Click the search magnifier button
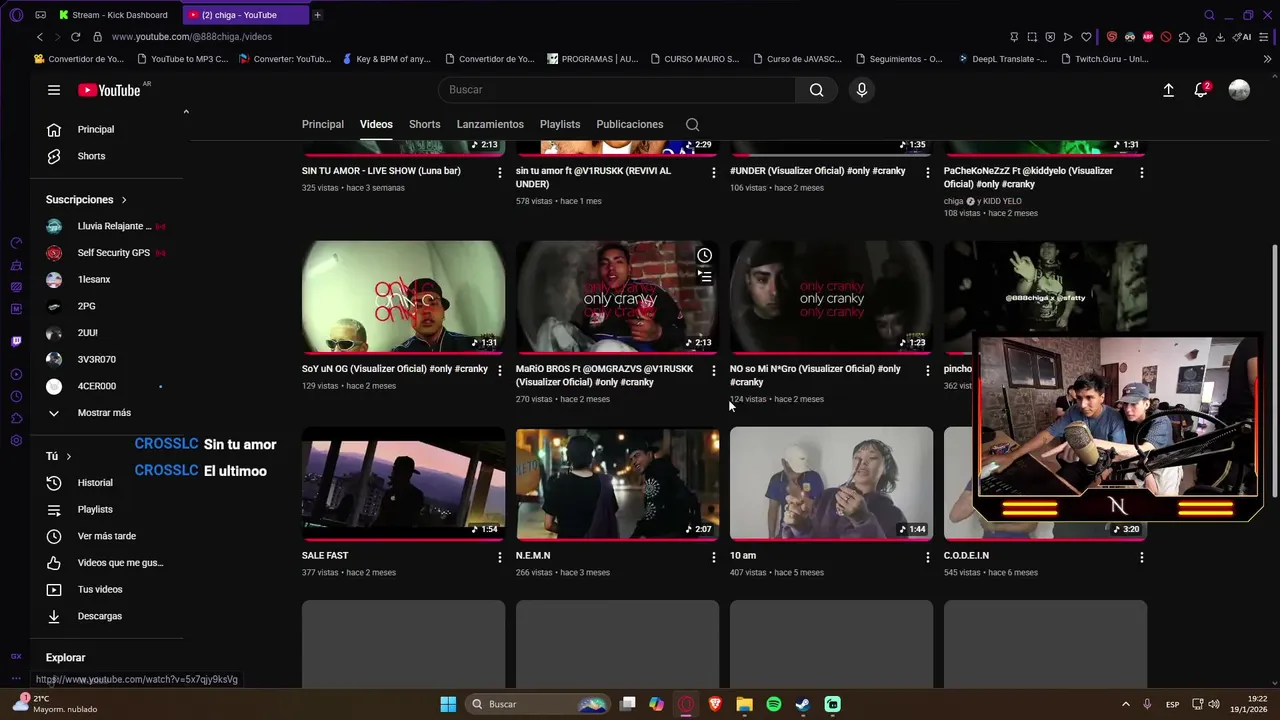Screen dimensions: 1280x720 click(x=817, y=90)
